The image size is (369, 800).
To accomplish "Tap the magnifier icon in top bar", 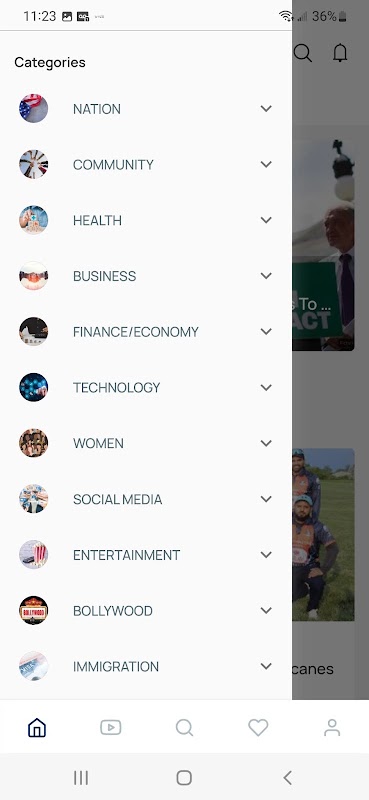I will tap(303, 53).
